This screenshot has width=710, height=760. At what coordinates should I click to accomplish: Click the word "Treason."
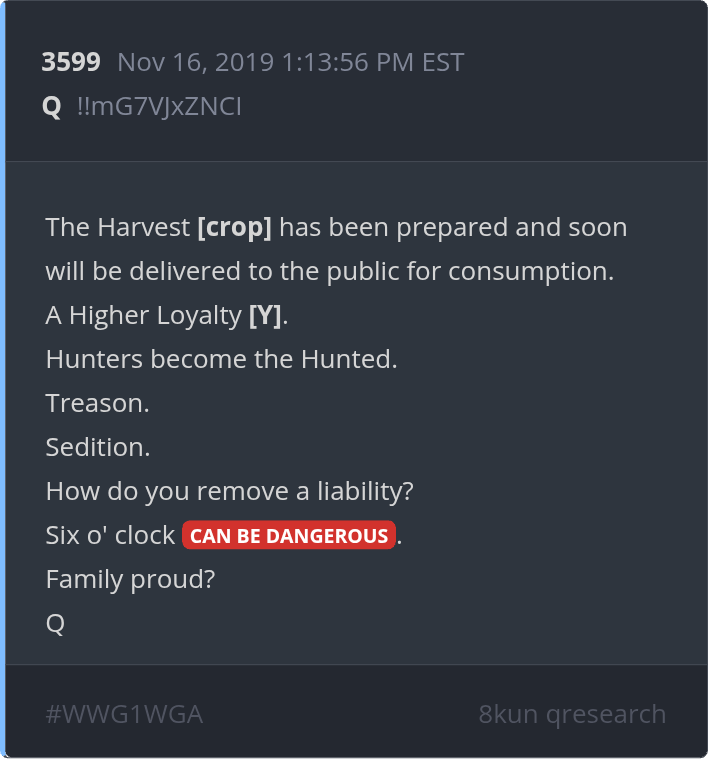point(97,403)
